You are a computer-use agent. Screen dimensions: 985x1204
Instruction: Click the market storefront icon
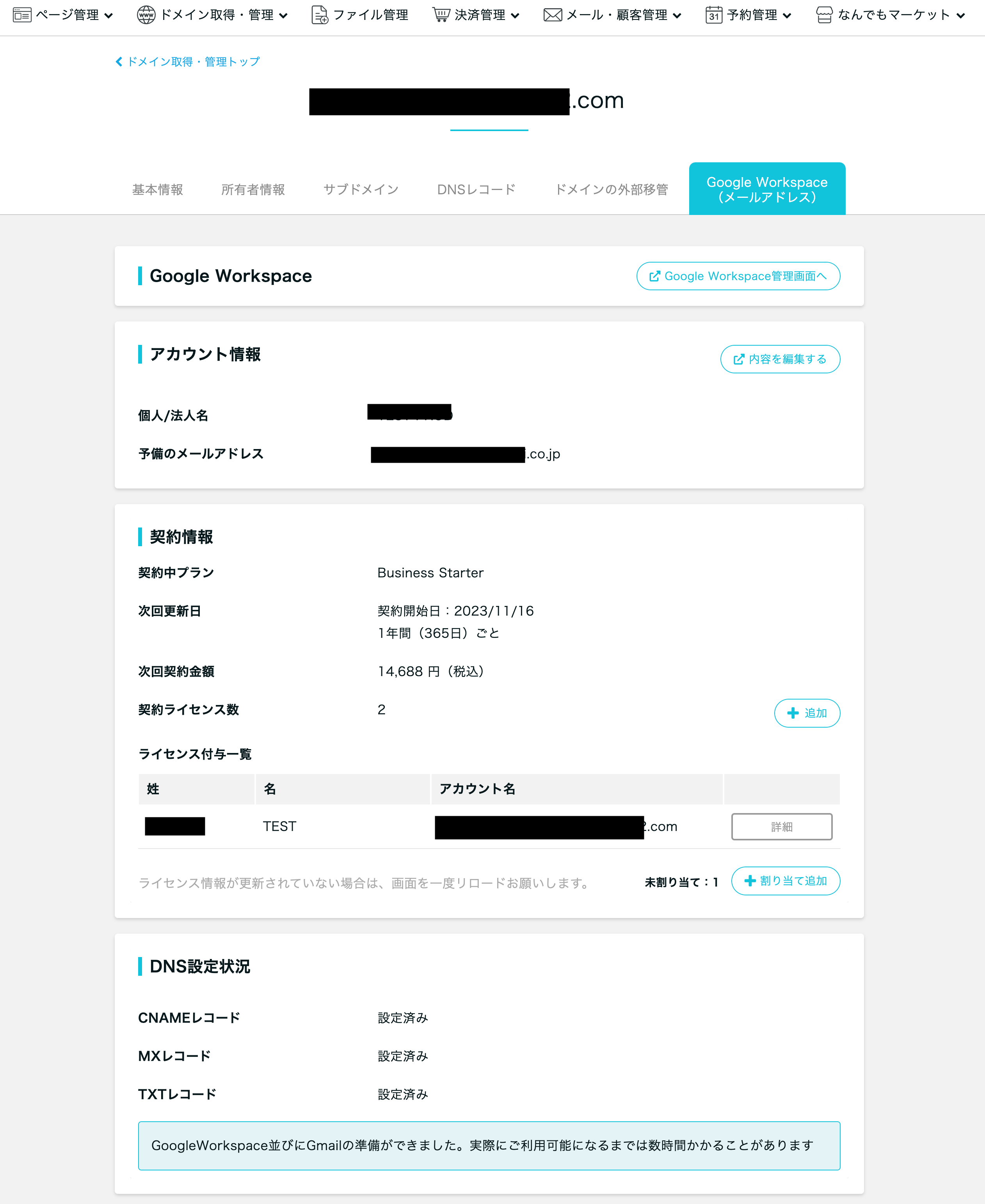click(x=825, y=15)
